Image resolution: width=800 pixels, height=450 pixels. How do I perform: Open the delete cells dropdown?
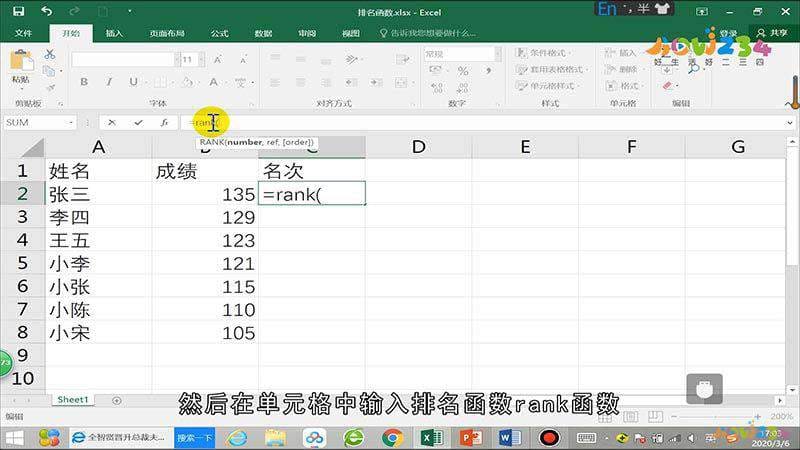pos(621,69)
